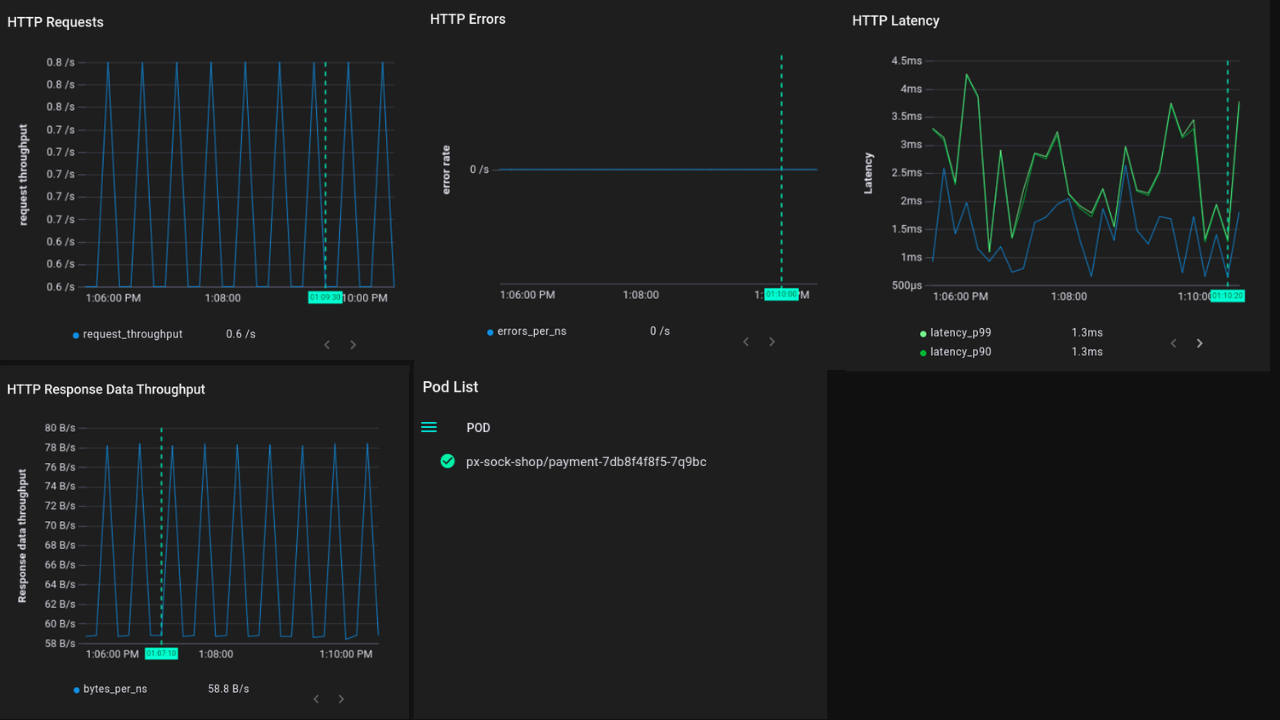Viewport: 1280px width, 720px height.
Task: Open the Pod List column options menu icon
Action: 428,426
